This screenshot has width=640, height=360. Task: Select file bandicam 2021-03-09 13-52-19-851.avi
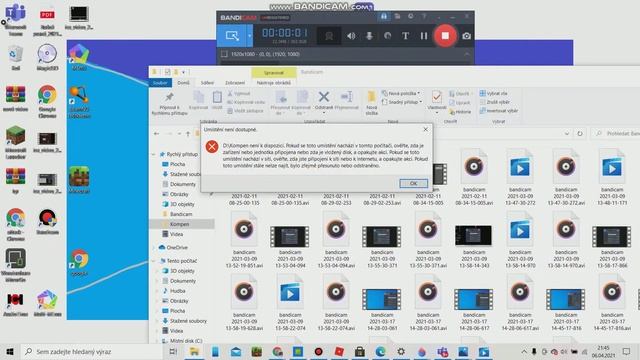click(x=244, y=240)
